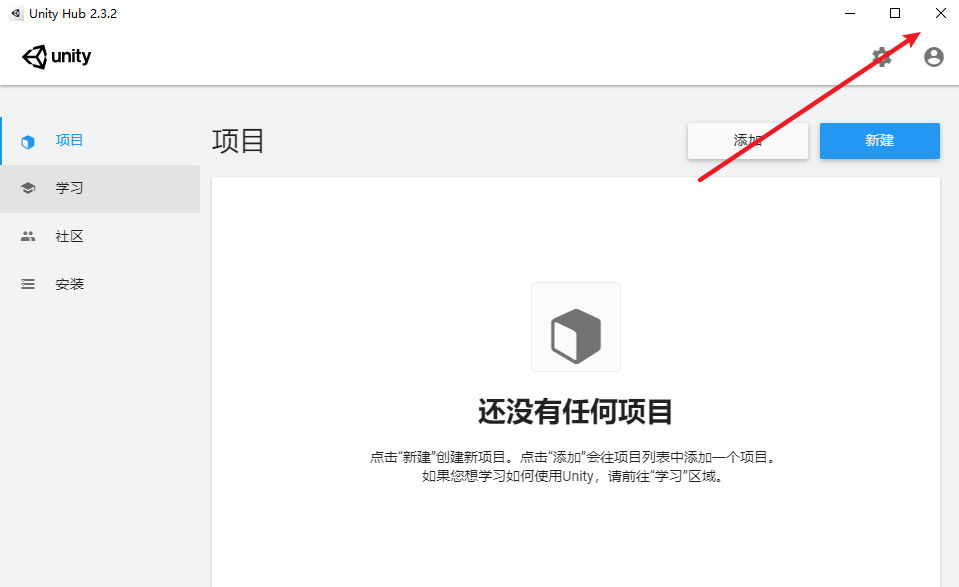The image size is (959, 587).
Task: Go to the 安装 section label
Action: (70, 285)
